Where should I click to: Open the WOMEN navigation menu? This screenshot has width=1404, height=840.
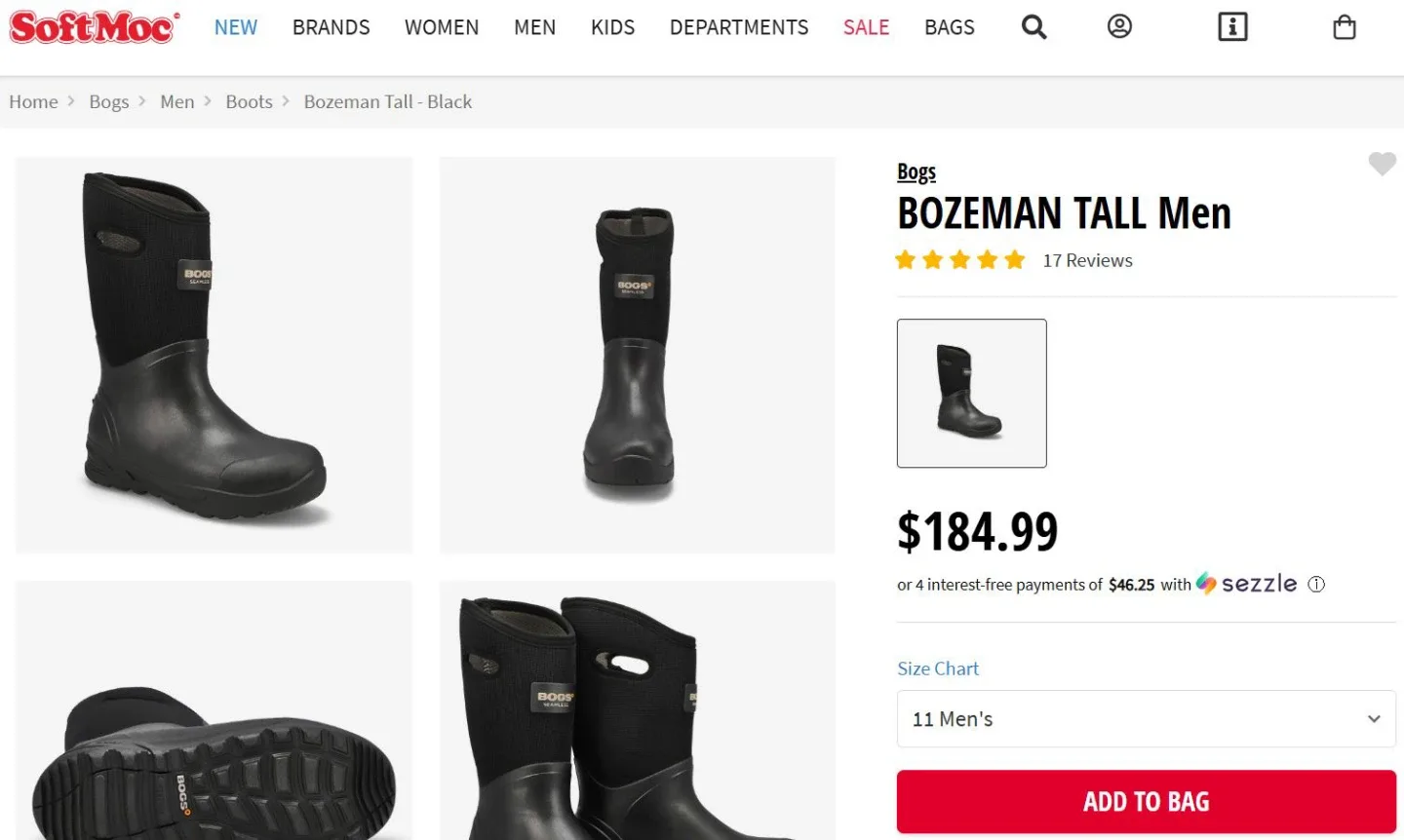point(442,27)
